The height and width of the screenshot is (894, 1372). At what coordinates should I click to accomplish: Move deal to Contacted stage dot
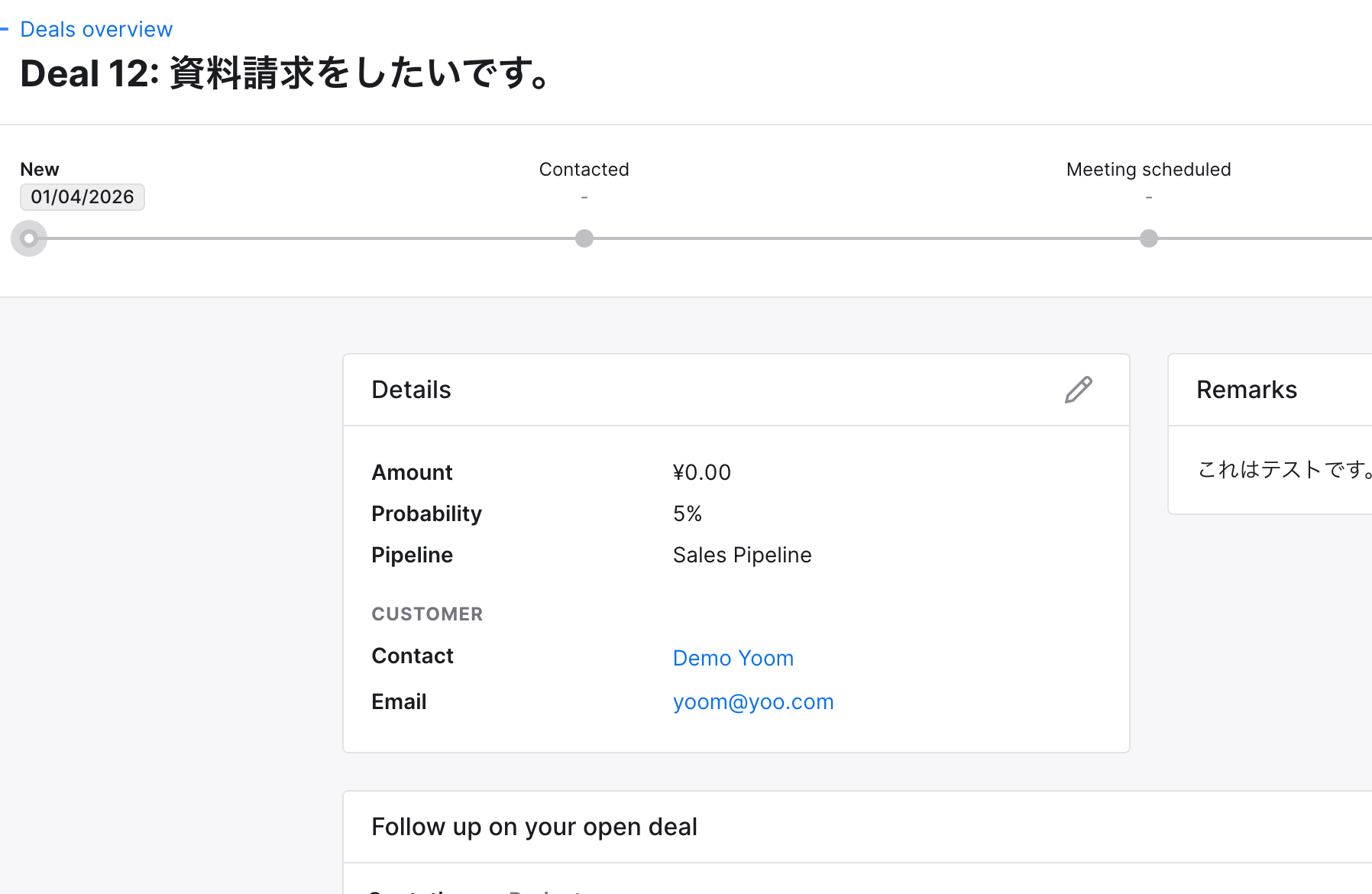(x=584, y=238)
